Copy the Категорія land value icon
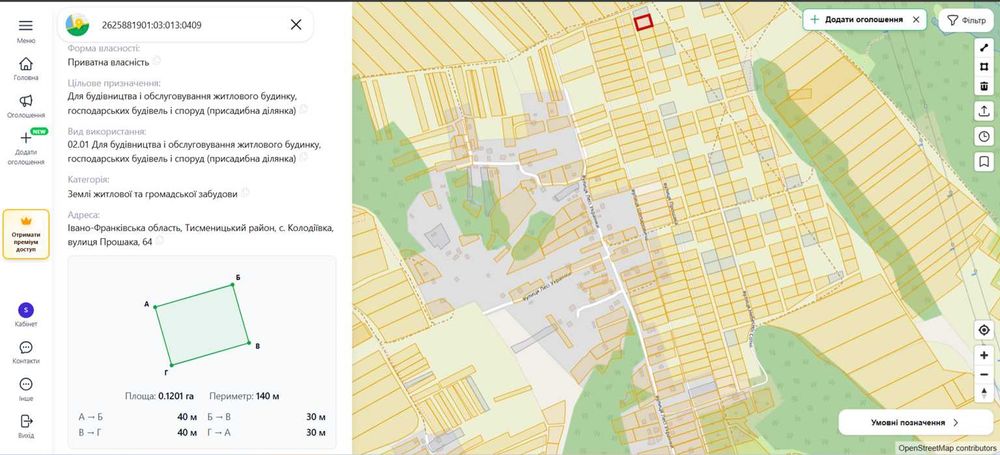Screen dimensions: 1000x455 pos(245,193)
